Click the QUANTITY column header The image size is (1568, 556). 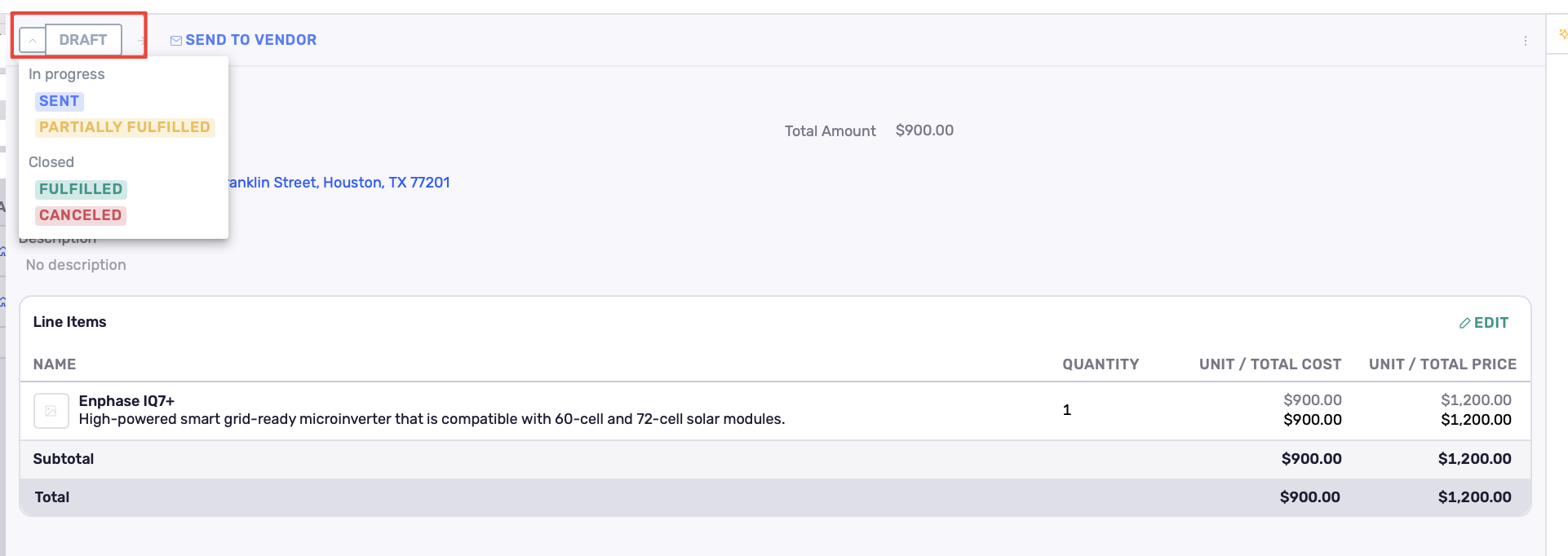pos(1100,364)
